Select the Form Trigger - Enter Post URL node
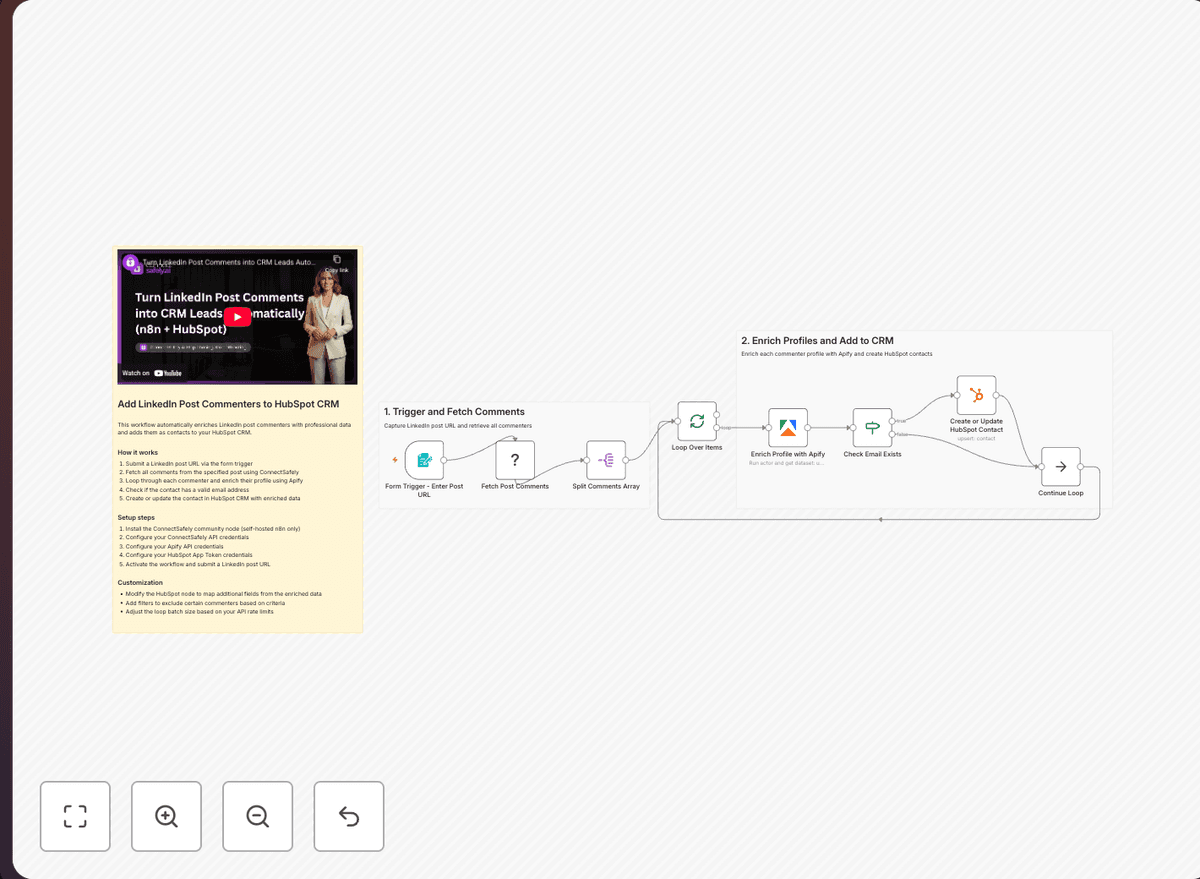The height and width of the screenshot is (879, 1200). pyautogui.click(x=424, y=460)
